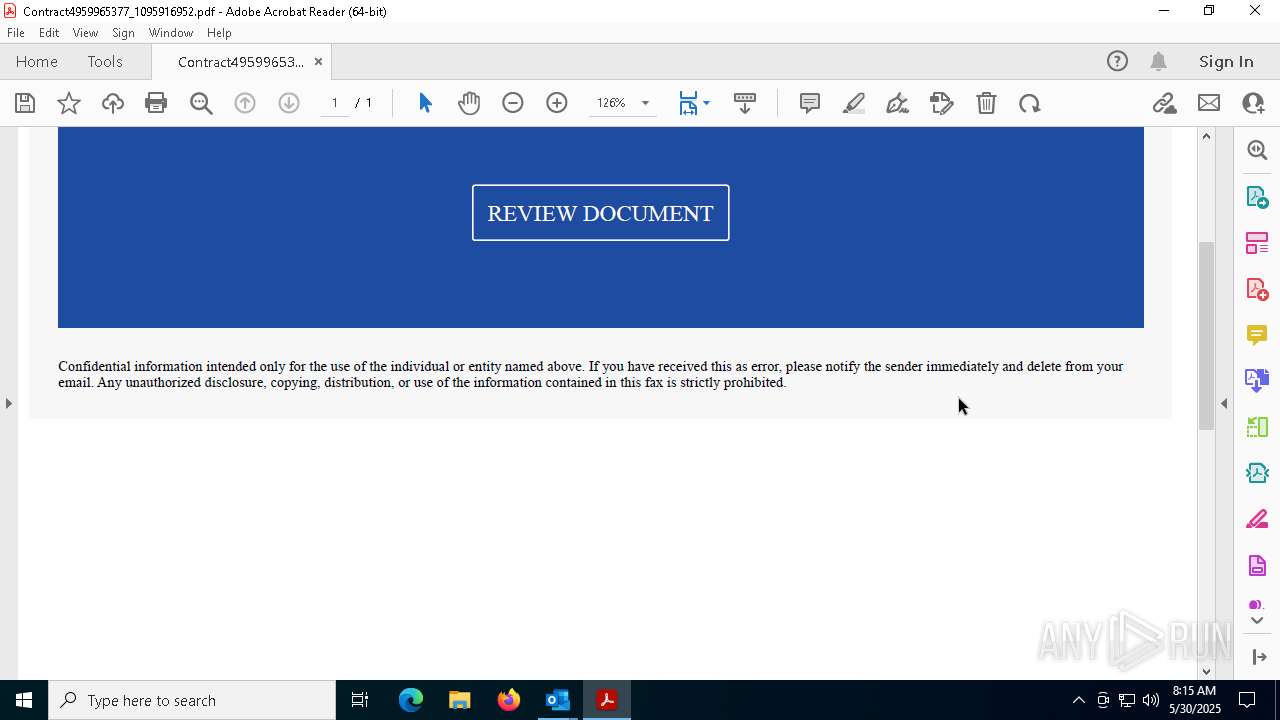Select the hand pan tool
Screen dimensions: 1280x720
coord(469,103)
